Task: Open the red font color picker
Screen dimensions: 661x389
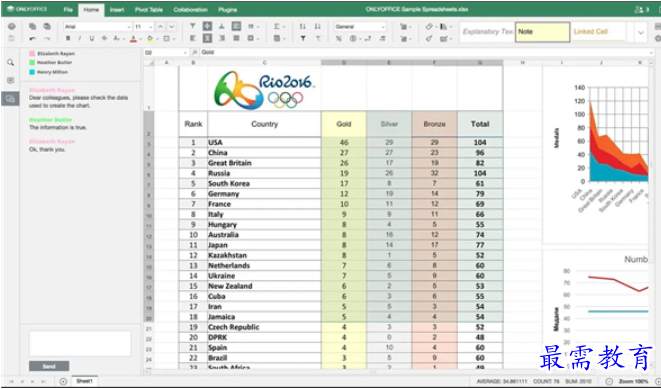Action: (133, 38)
